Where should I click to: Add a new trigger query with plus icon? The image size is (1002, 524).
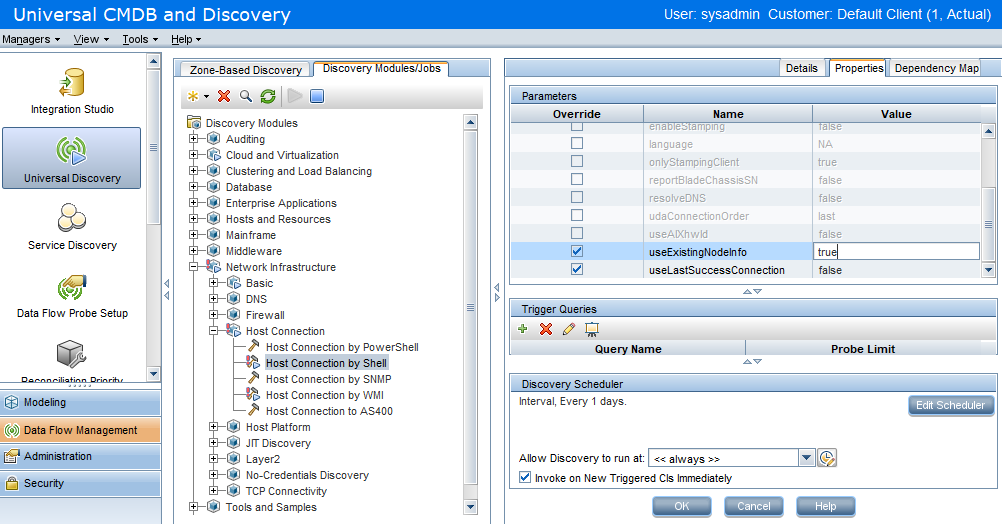tap(523, 329)
